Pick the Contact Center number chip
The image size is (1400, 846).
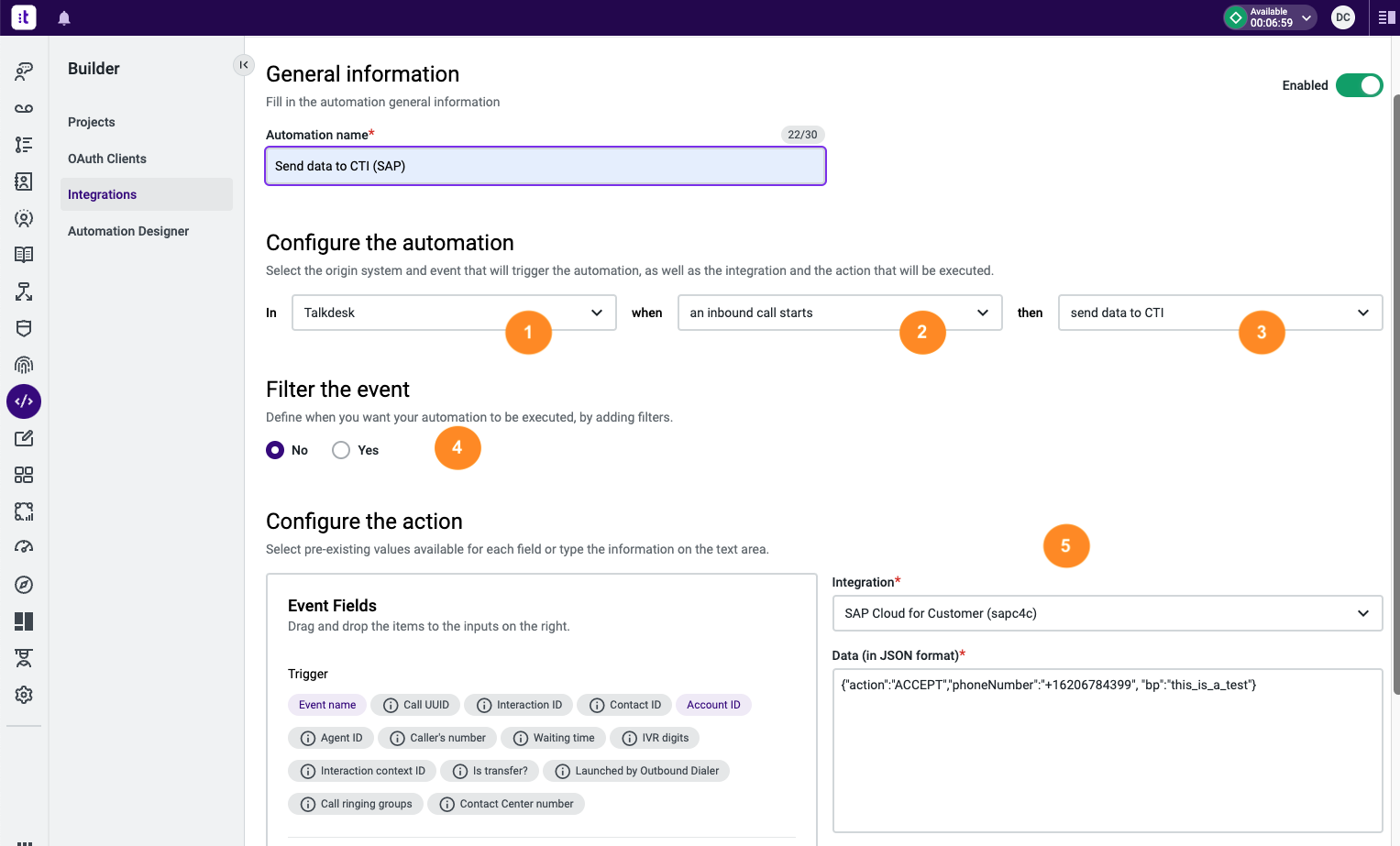point(506,804)
